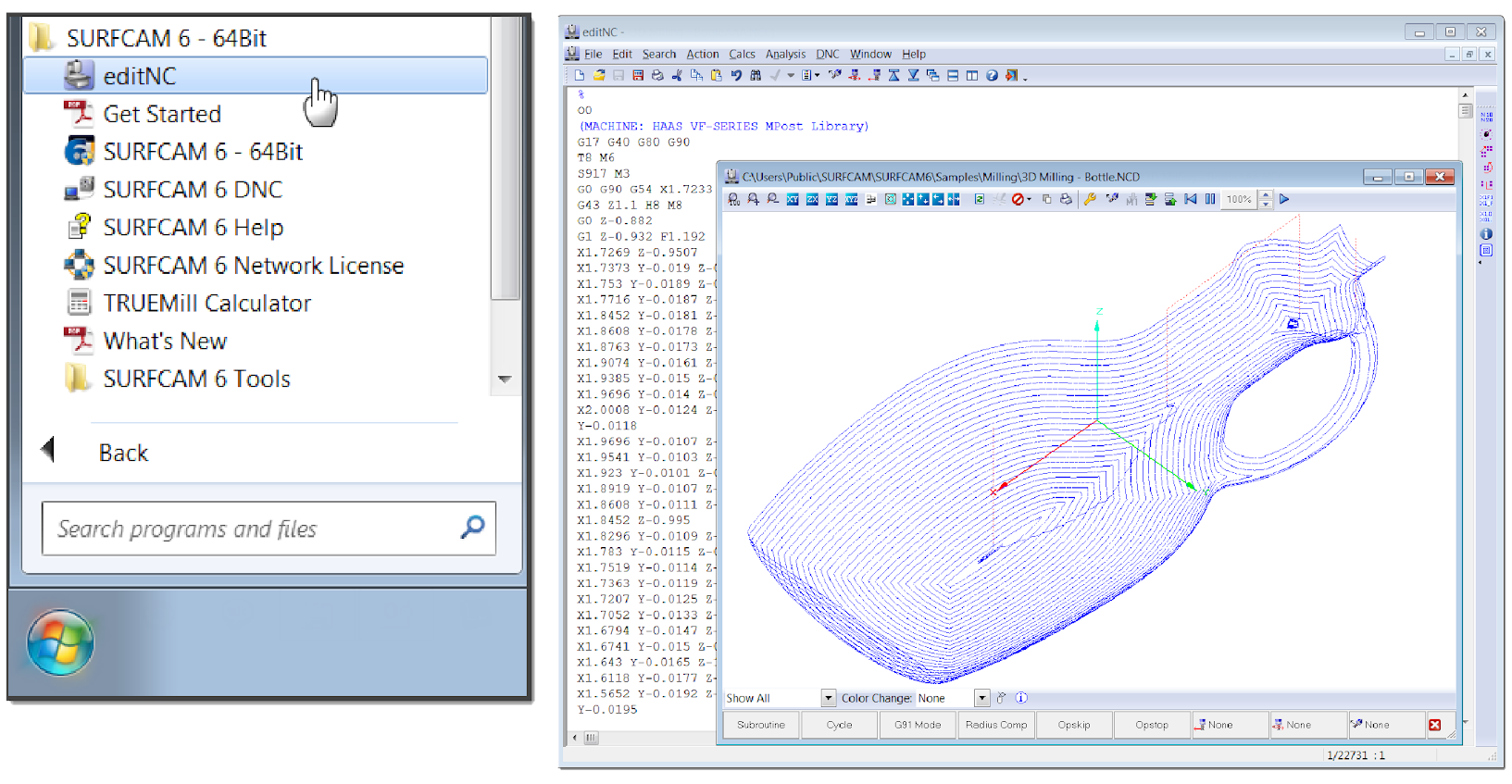
Task: Switch backplot to YZ view
Action: [831, 199]
